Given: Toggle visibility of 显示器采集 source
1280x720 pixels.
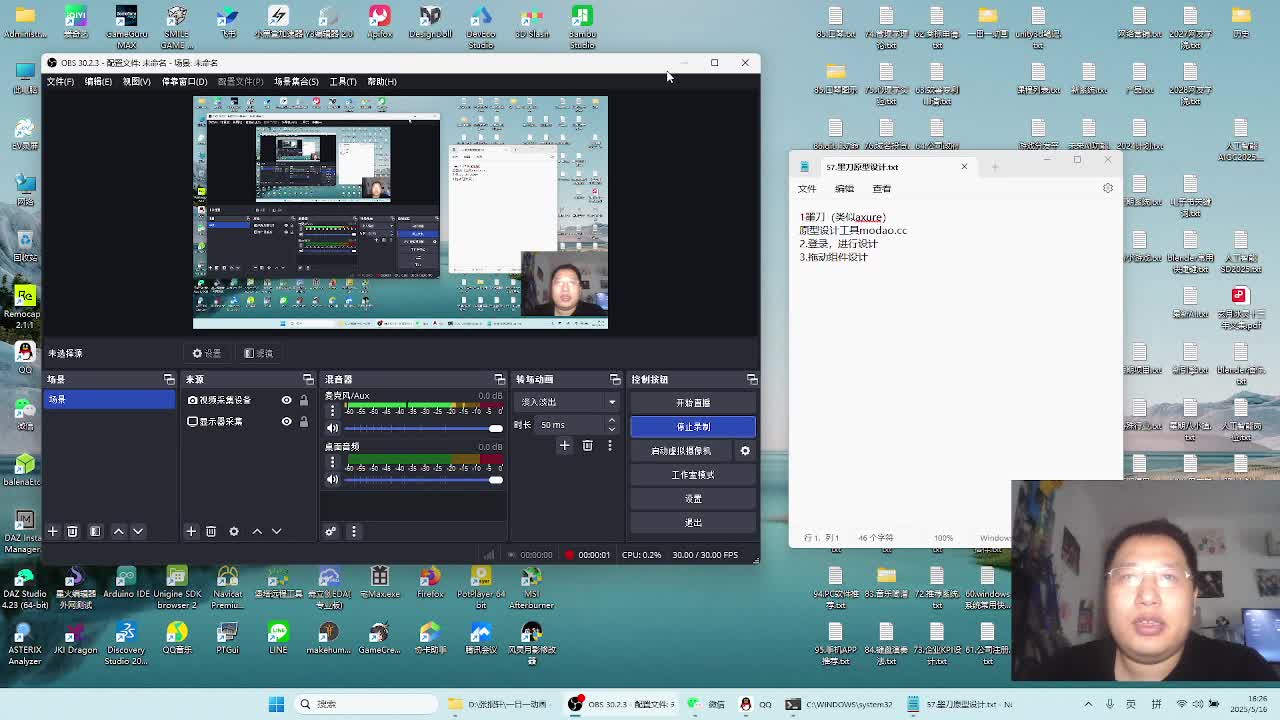Looking at the screenshot, I should point(286,422).
